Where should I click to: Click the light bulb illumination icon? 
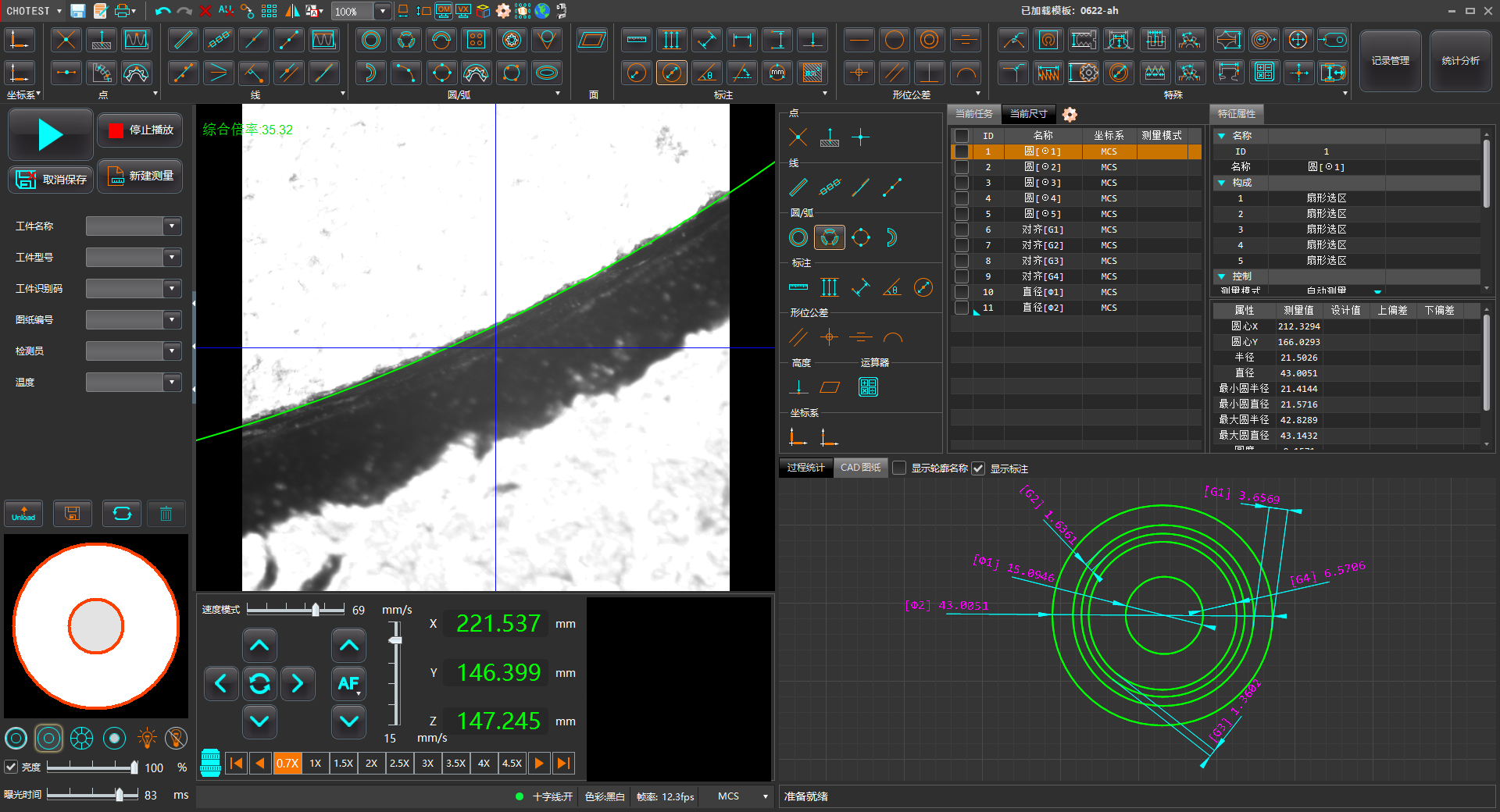(x=147, y=738)
